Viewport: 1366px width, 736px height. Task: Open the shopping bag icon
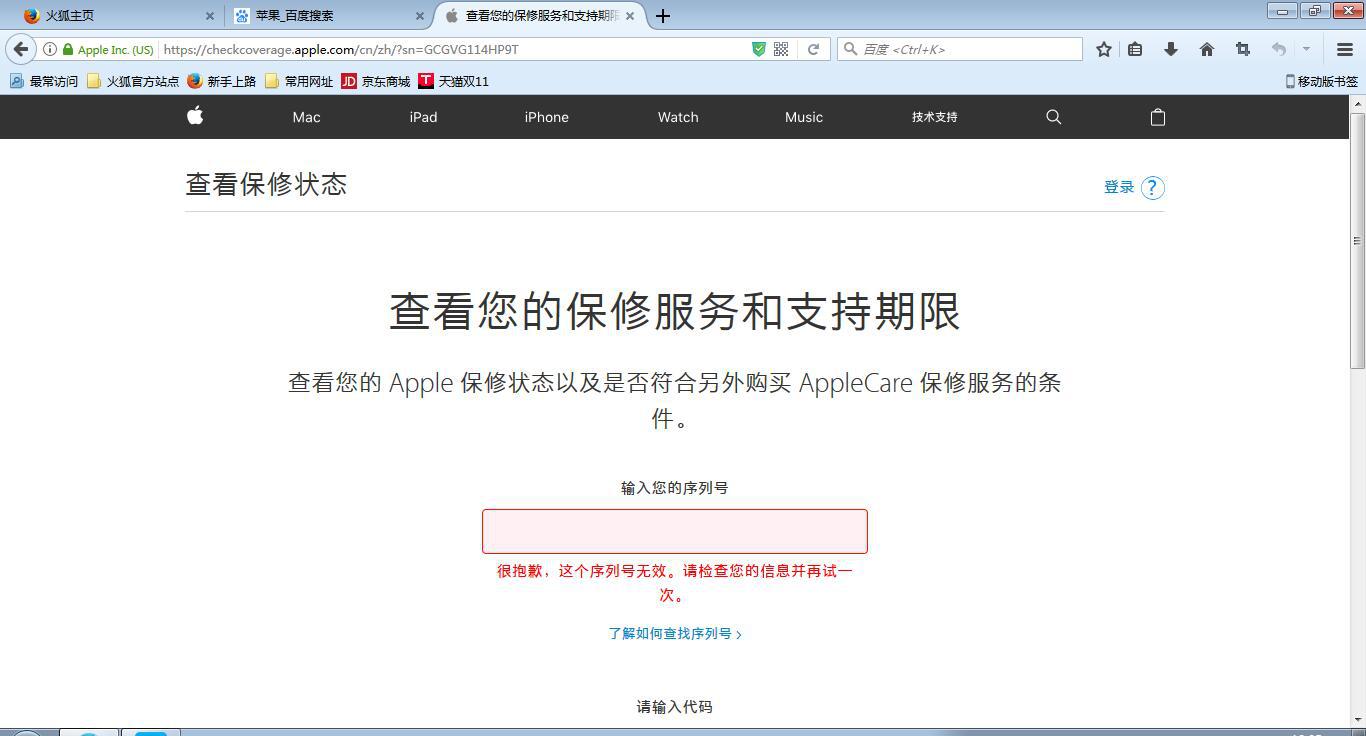point(1157,117)
